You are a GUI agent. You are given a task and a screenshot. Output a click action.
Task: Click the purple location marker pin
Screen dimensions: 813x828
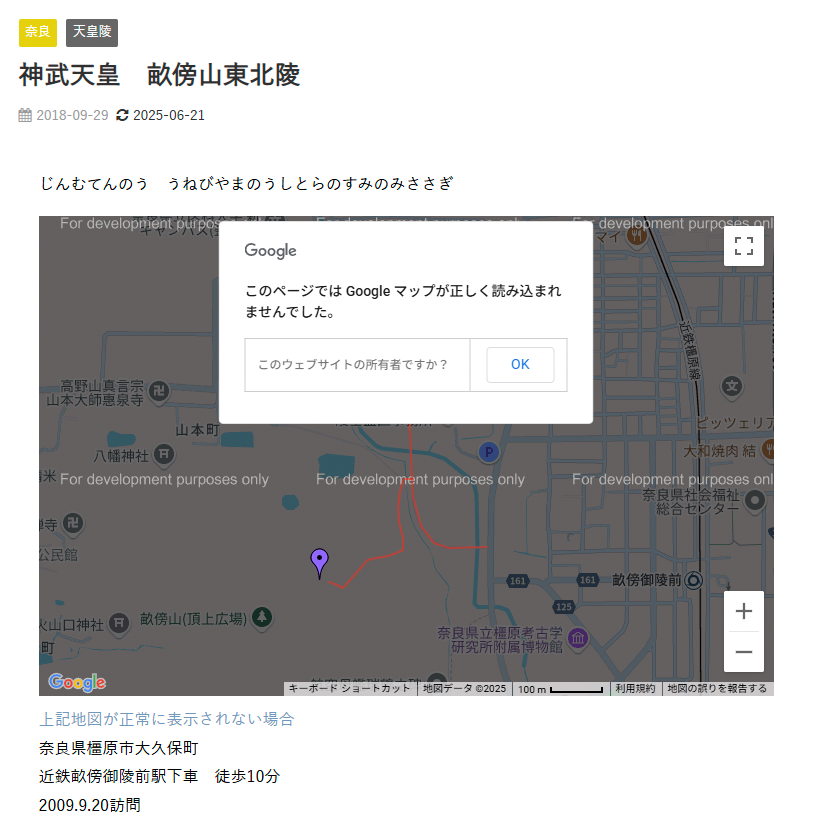coord(319,563)
